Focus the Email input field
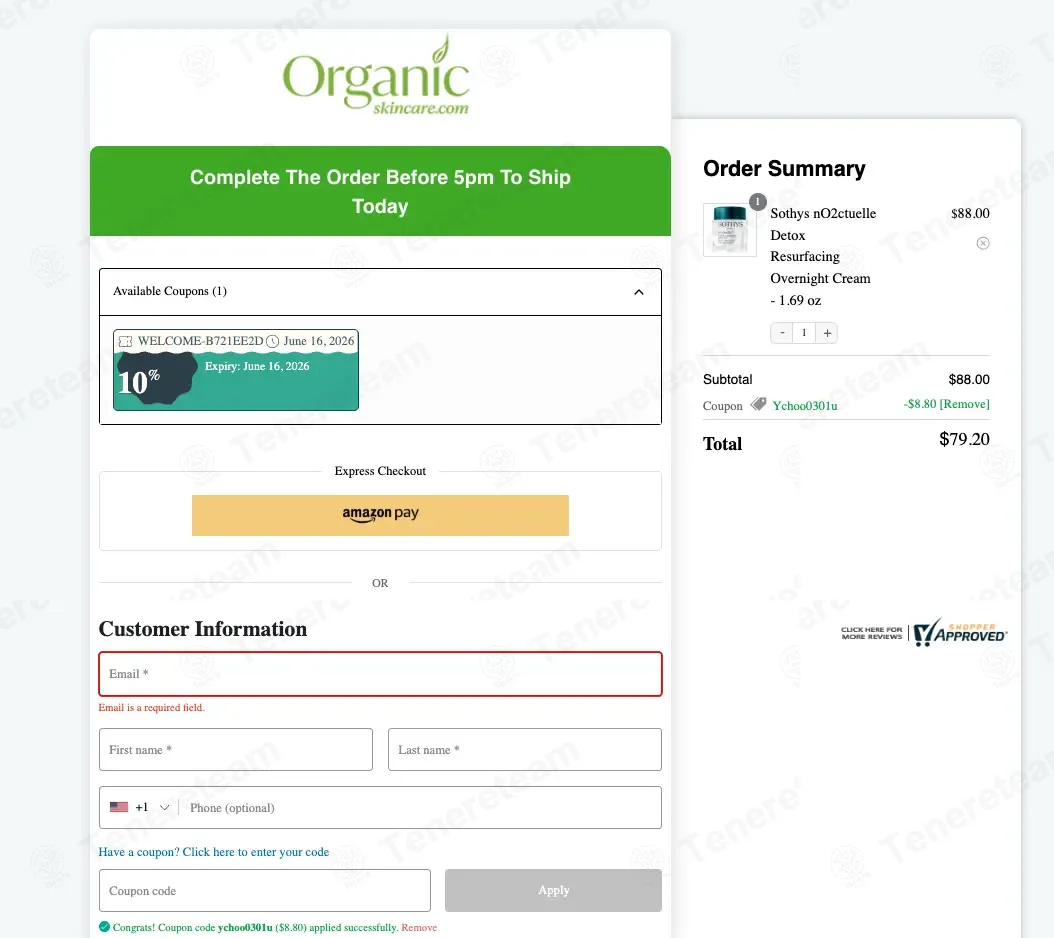 380,674
